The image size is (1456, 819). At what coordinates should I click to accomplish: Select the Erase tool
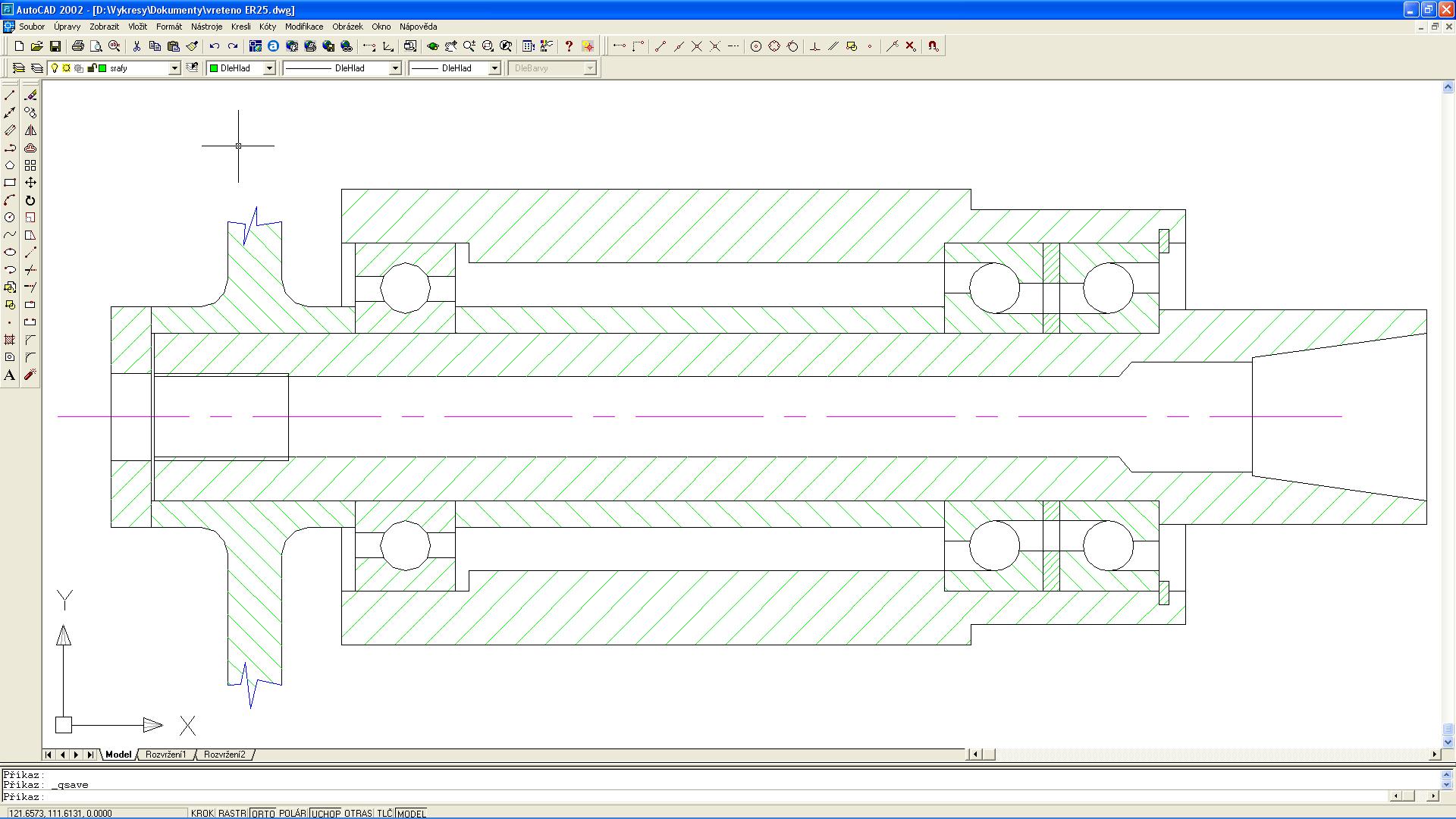click(30, 96)
